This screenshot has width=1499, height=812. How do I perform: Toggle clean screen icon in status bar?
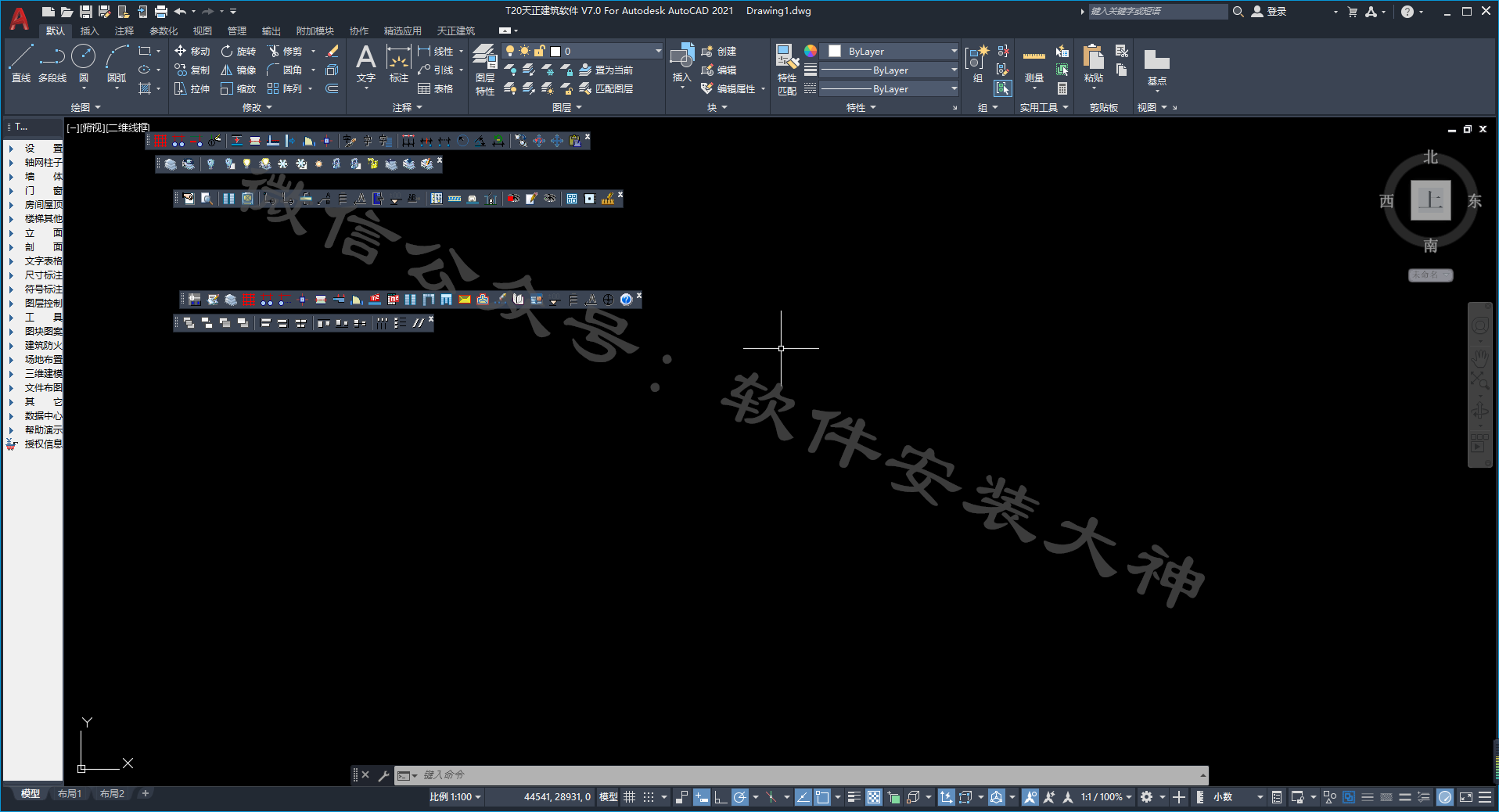point(1466,797)
